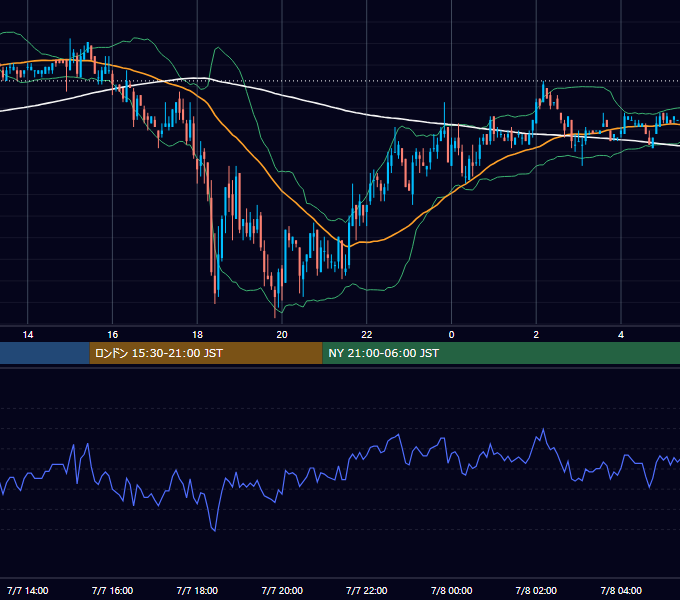680x600 pixels.
Task: Click the 4 hour label on price chart
Action: [621, 335]
